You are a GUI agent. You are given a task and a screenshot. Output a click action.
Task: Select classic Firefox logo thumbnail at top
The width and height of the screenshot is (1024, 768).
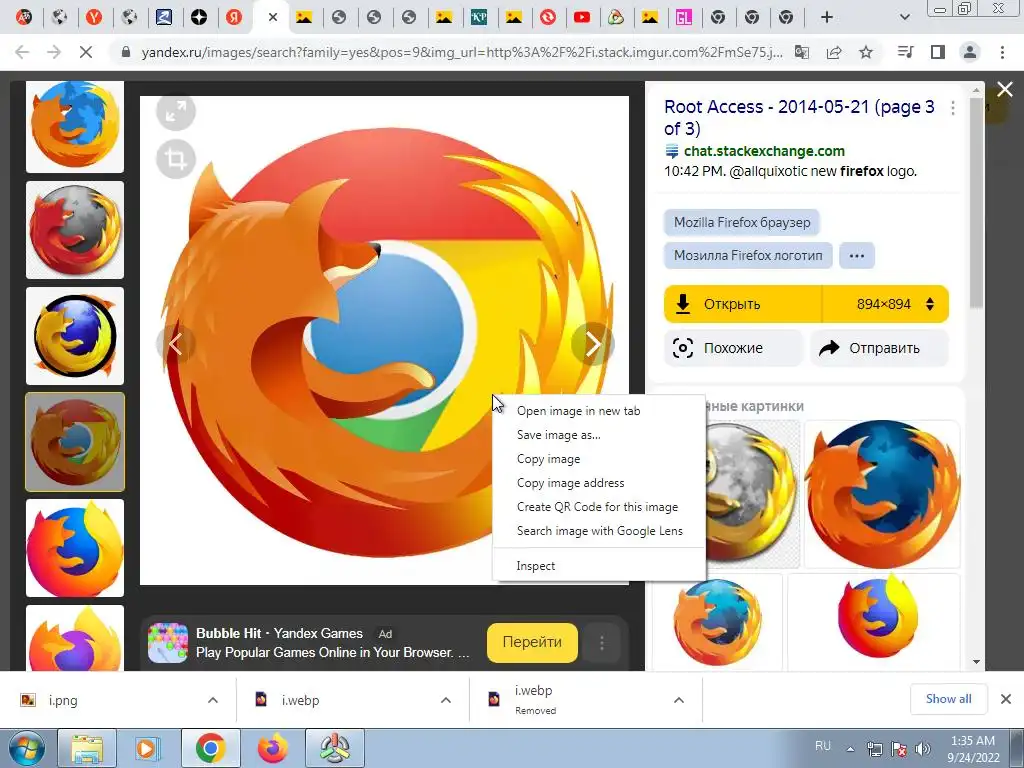pos(74,125)
